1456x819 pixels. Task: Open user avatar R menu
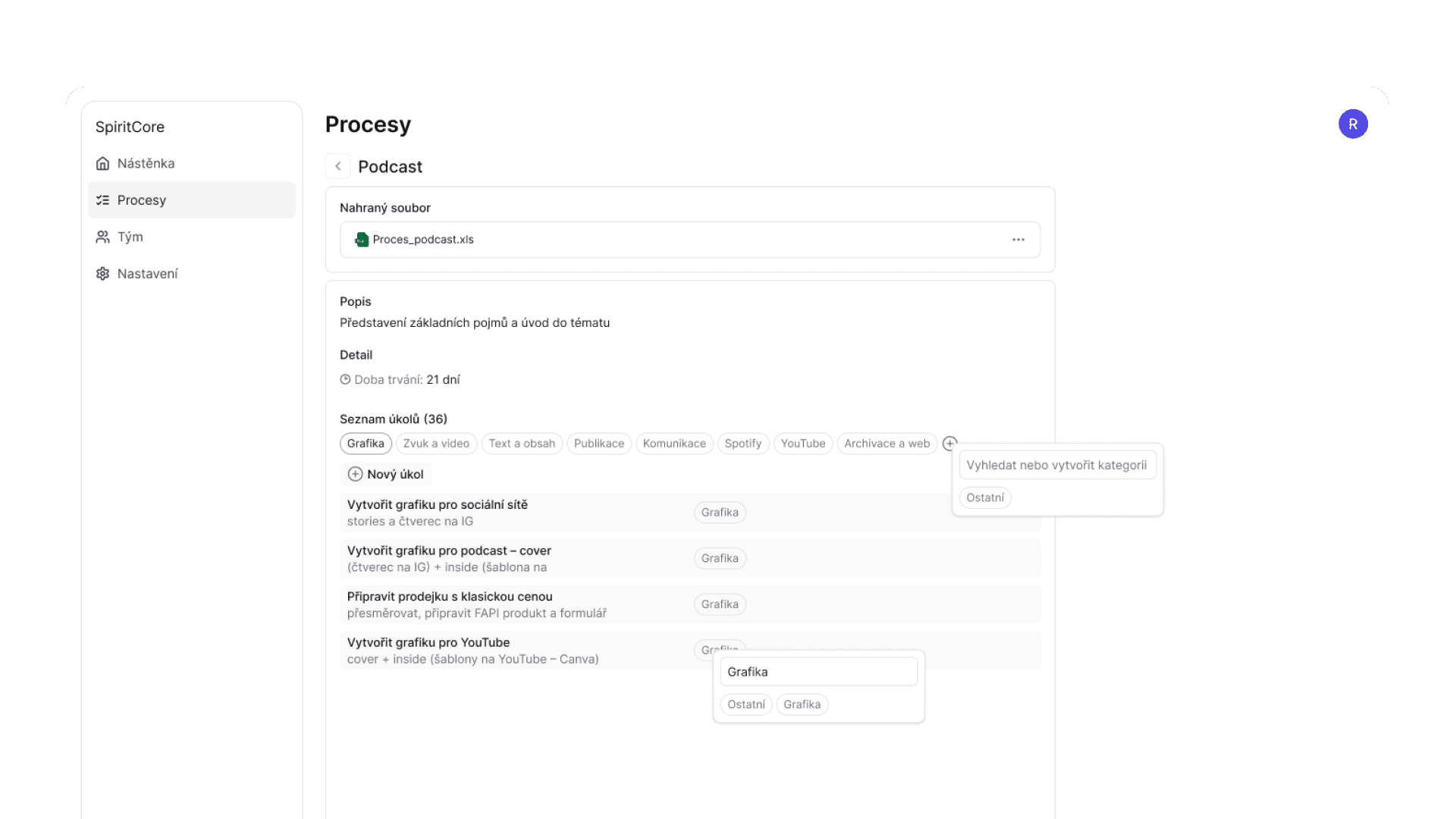click(x=1352, y=124)
